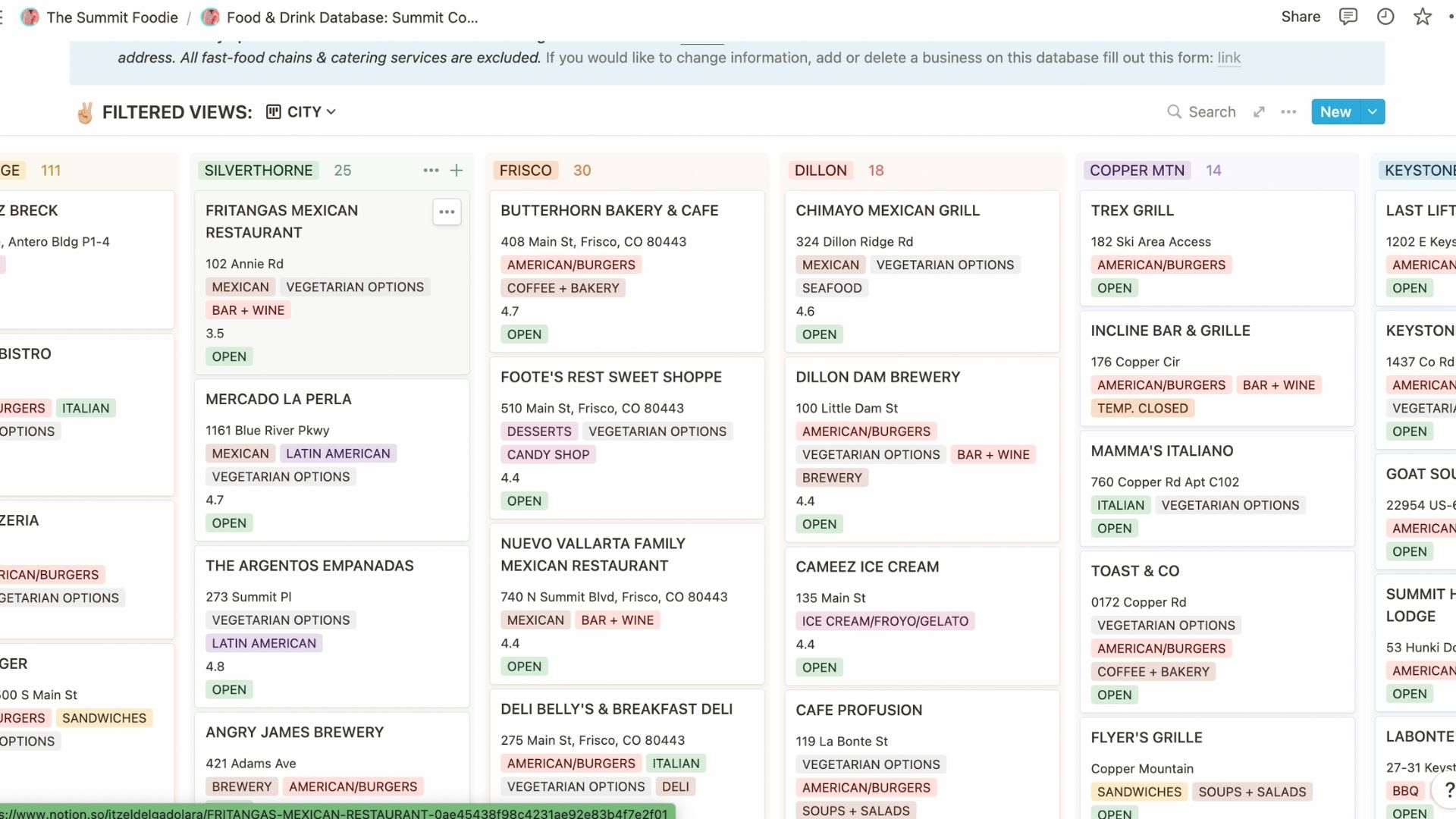Open TOAST & CO card
The image size is (1456, 819).
(x=1217, y=632)
